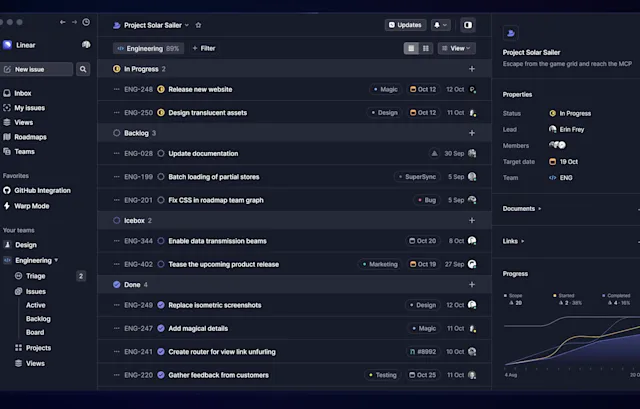This screenshot has height=409, width=640.
Task: Click the Updates button
Action: pyautogui.click(x=405, y=25)
